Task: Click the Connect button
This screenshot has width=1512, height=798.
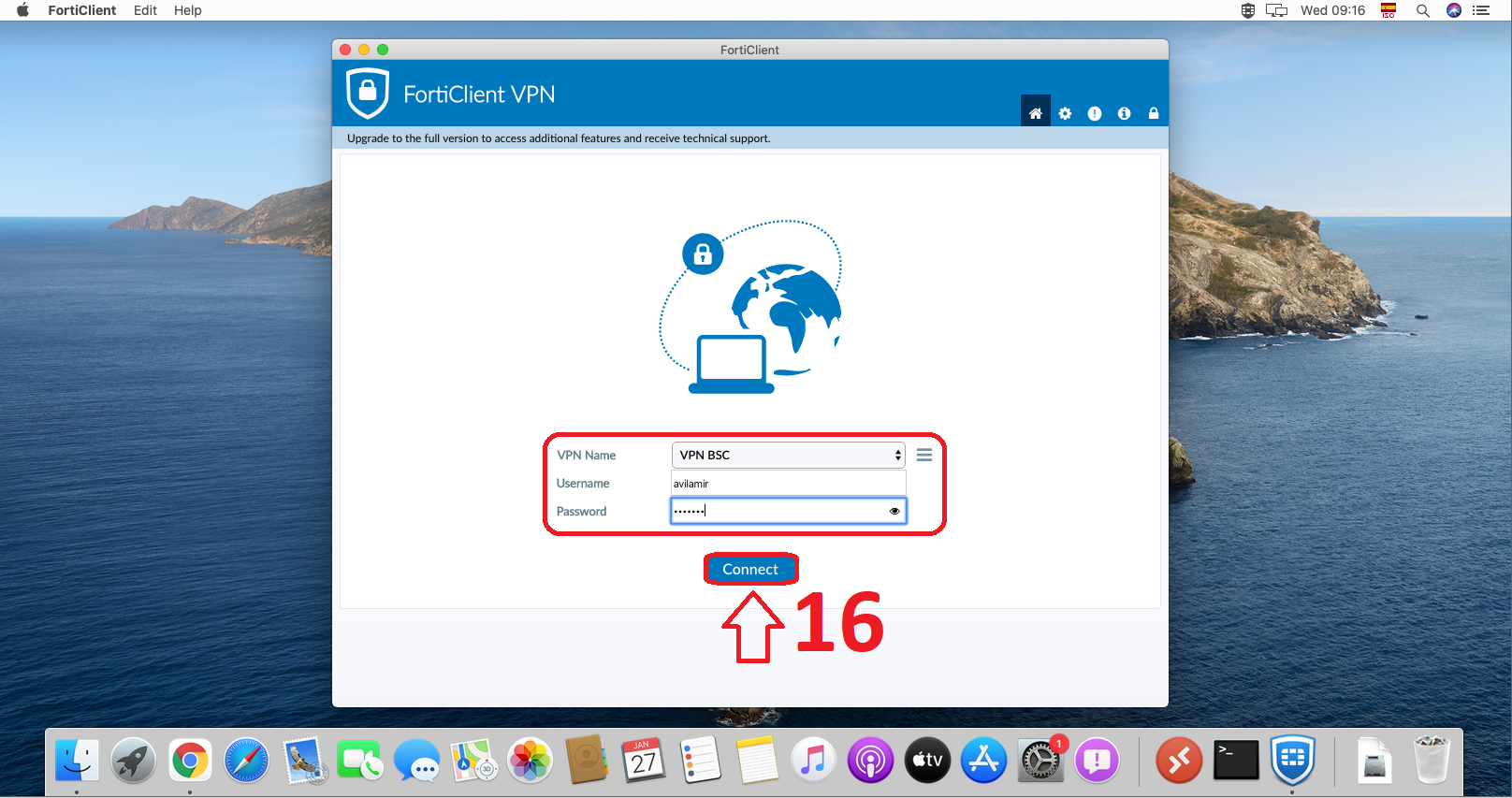Action: (x=750, y=569)
